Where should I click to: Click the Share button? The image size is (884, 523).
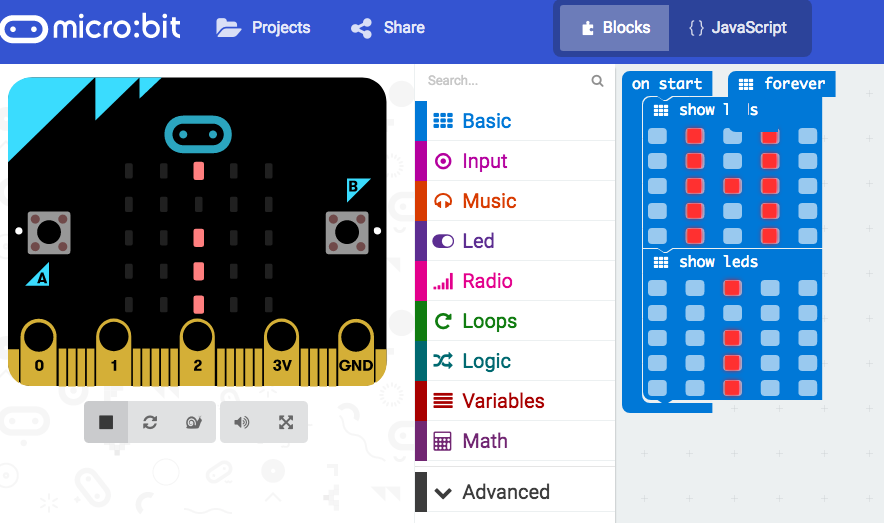coord(388,28)
